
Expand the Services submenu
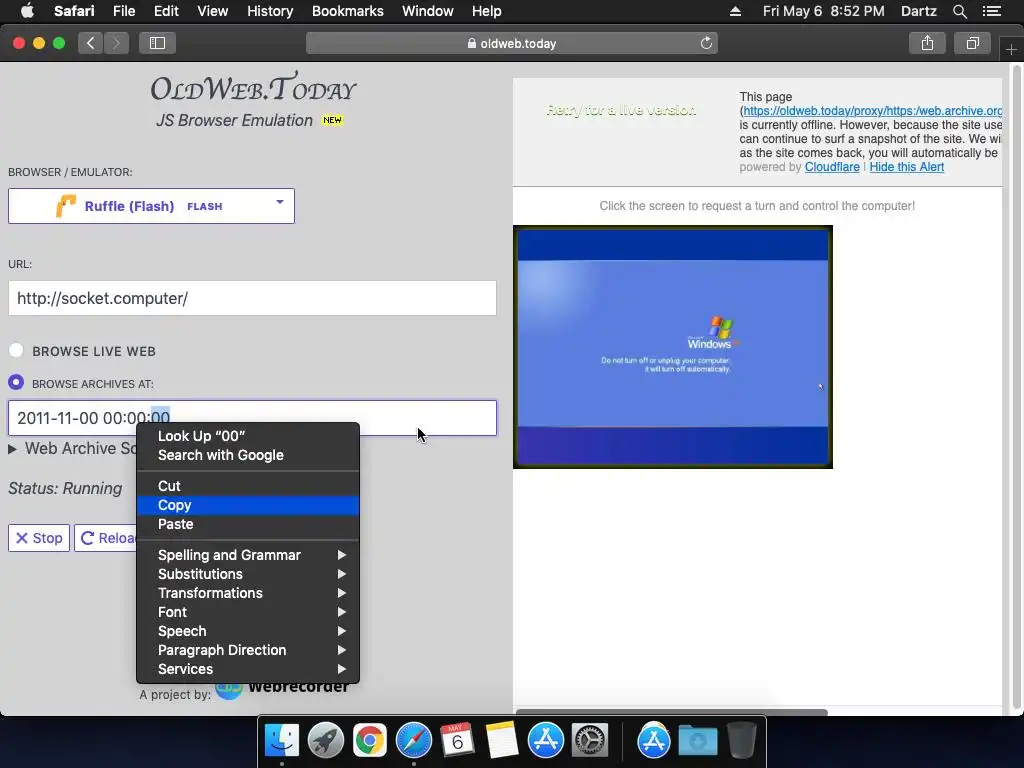pyautogui.click(x=248, y=669)
